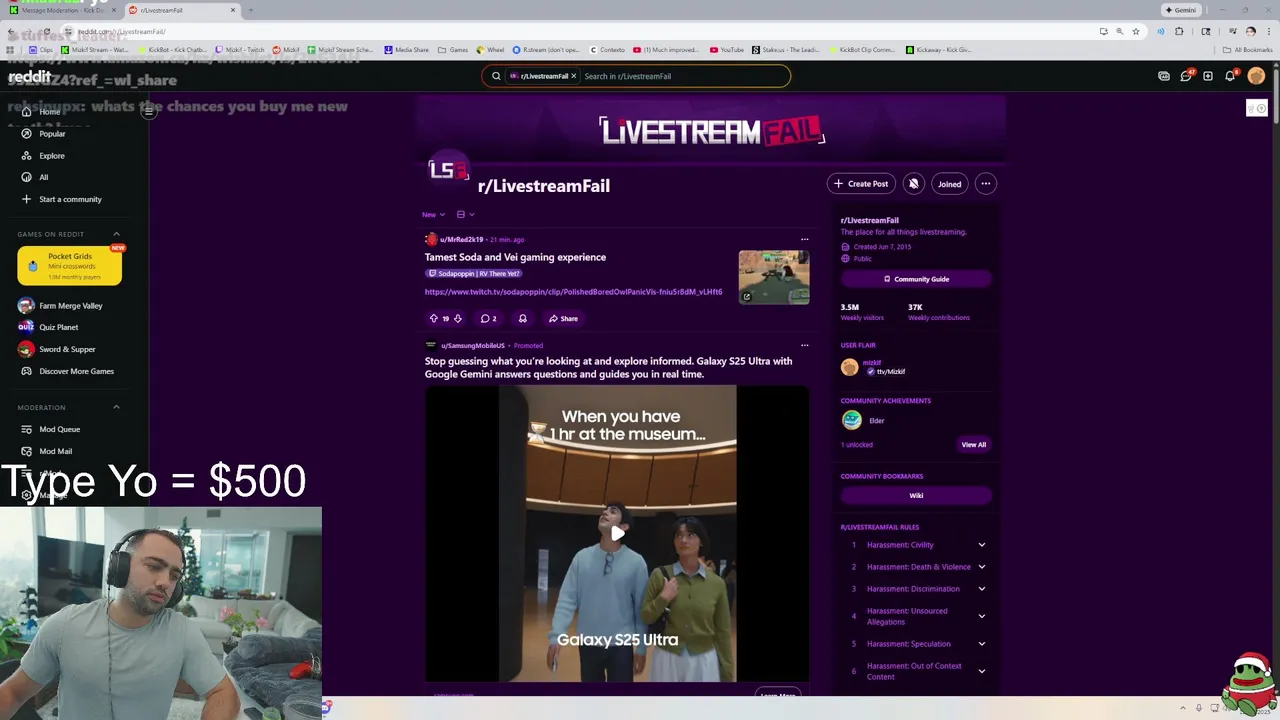Open Explore in the left sidebar

pyautogui.click(x=52, y=156)
